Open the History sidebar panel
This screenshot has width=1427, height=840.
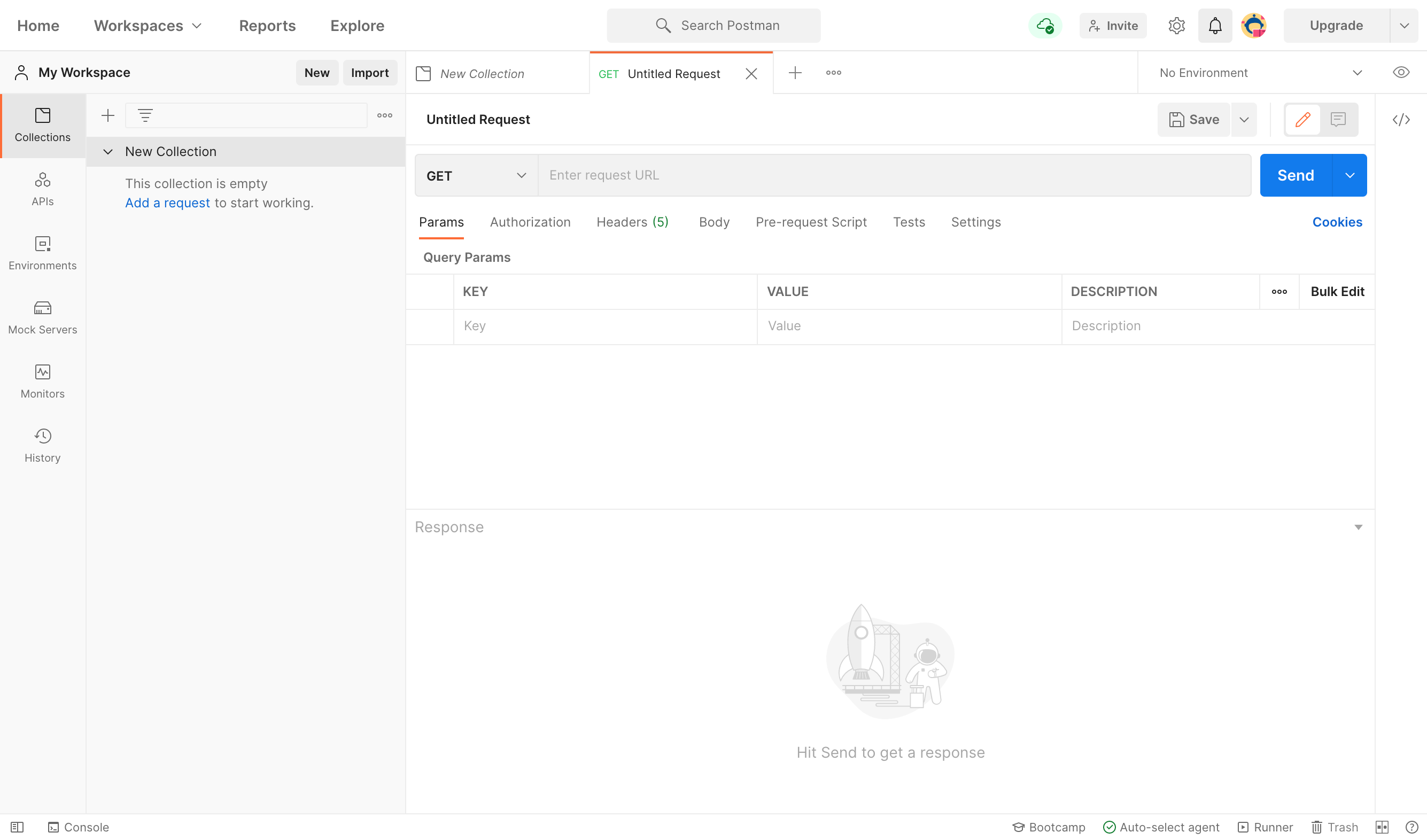point(42,445)
